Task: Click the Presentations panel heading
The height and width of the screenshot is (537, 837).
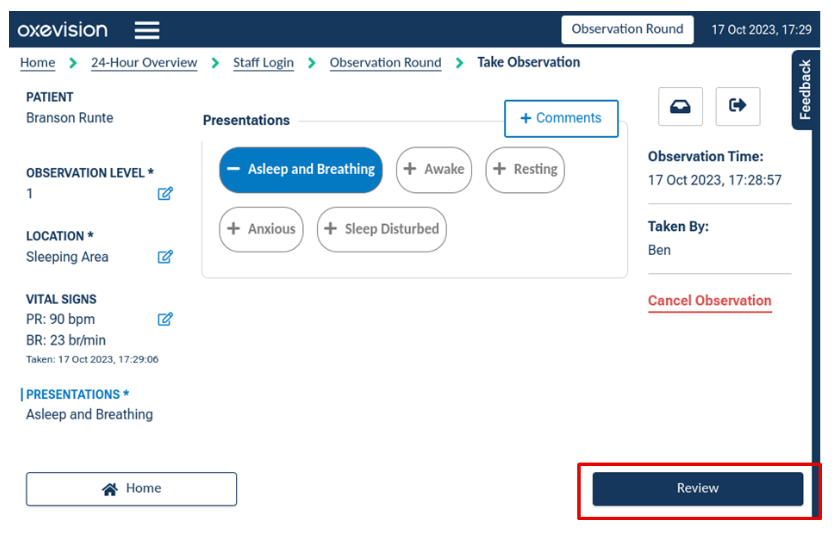Action: coord(246,121)
